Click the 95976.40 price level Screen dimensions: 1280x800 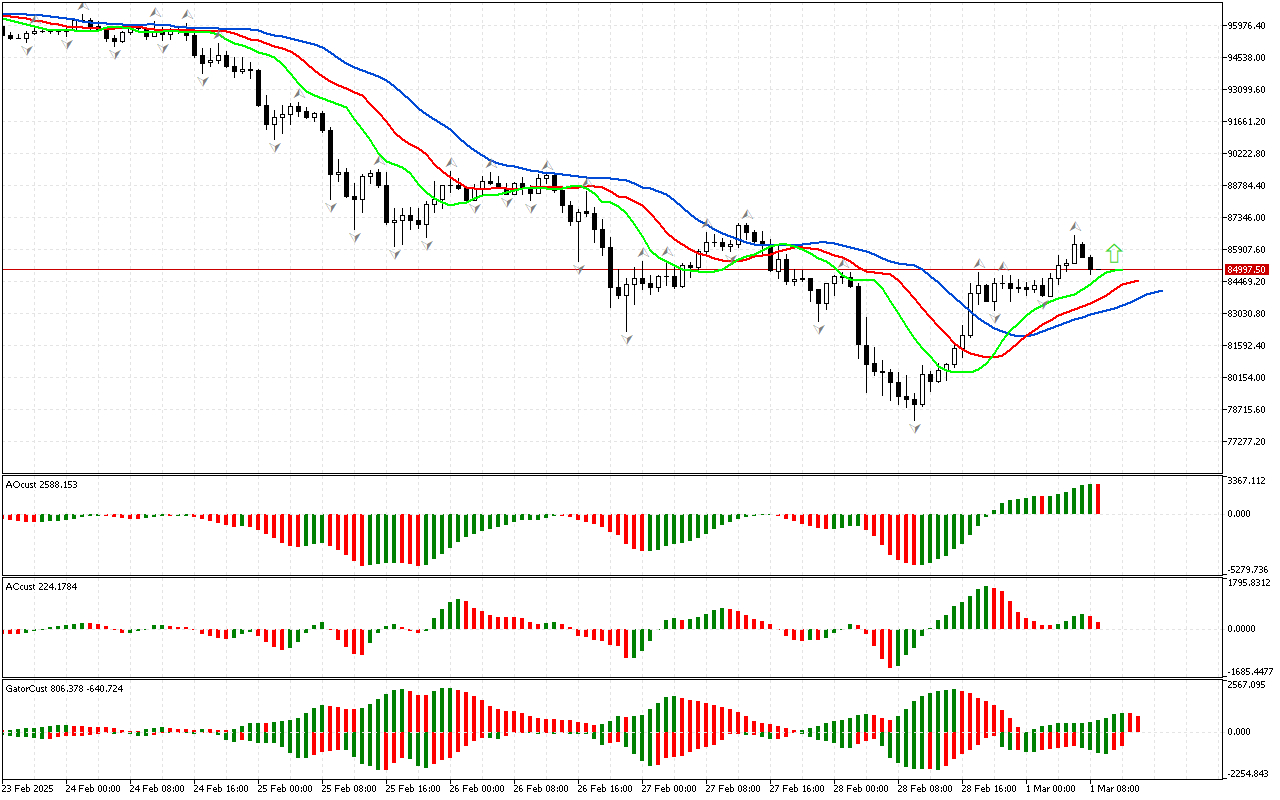[x=1248, y=26]
